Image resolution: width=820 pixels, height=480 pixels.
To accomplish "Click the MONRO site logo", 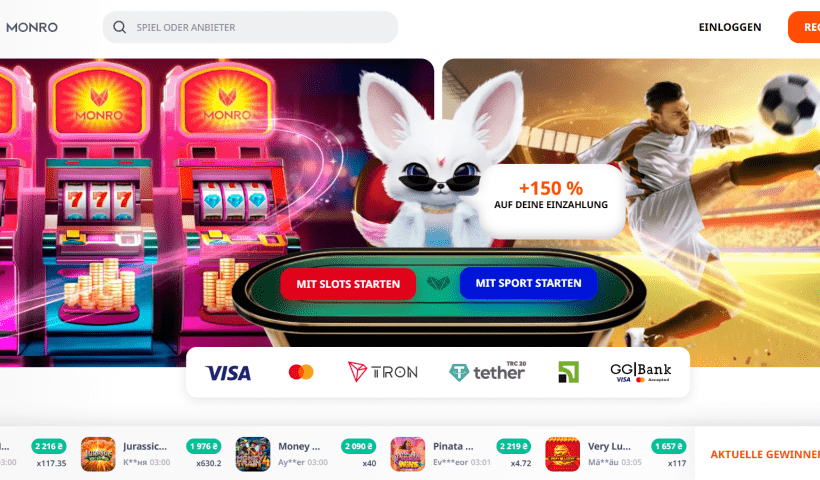I will [x=31, y=27].
